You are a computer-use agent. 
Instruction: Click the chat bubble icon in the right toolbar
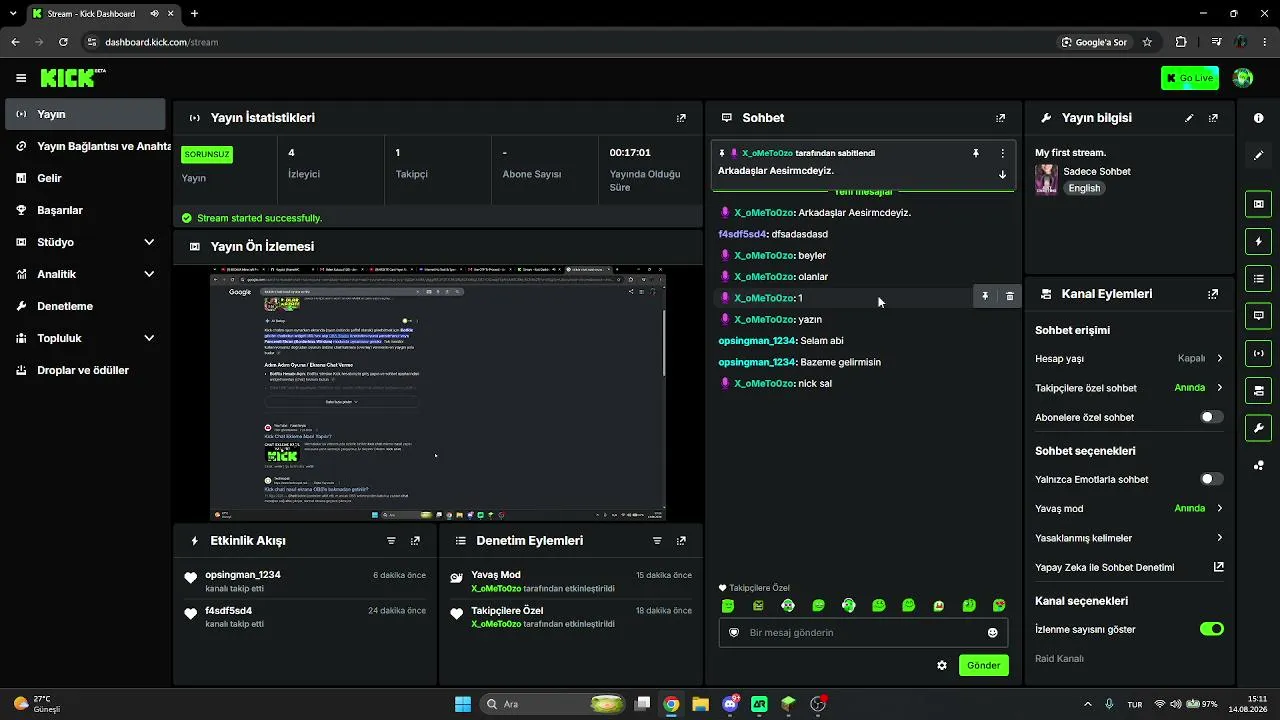click(1259, 315)
